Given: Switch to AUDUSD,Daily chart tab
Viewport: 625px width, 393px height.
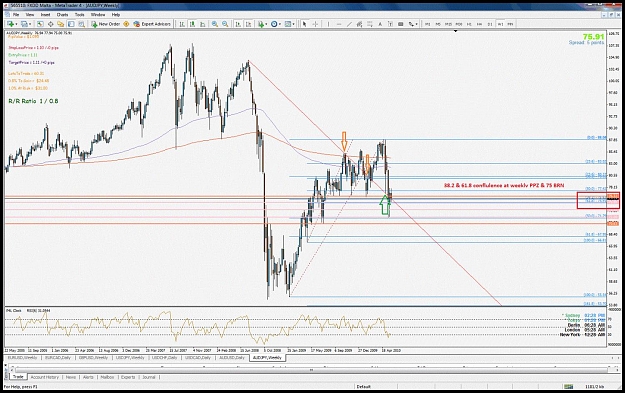Looking at the screenshot, I should point(232,358).
